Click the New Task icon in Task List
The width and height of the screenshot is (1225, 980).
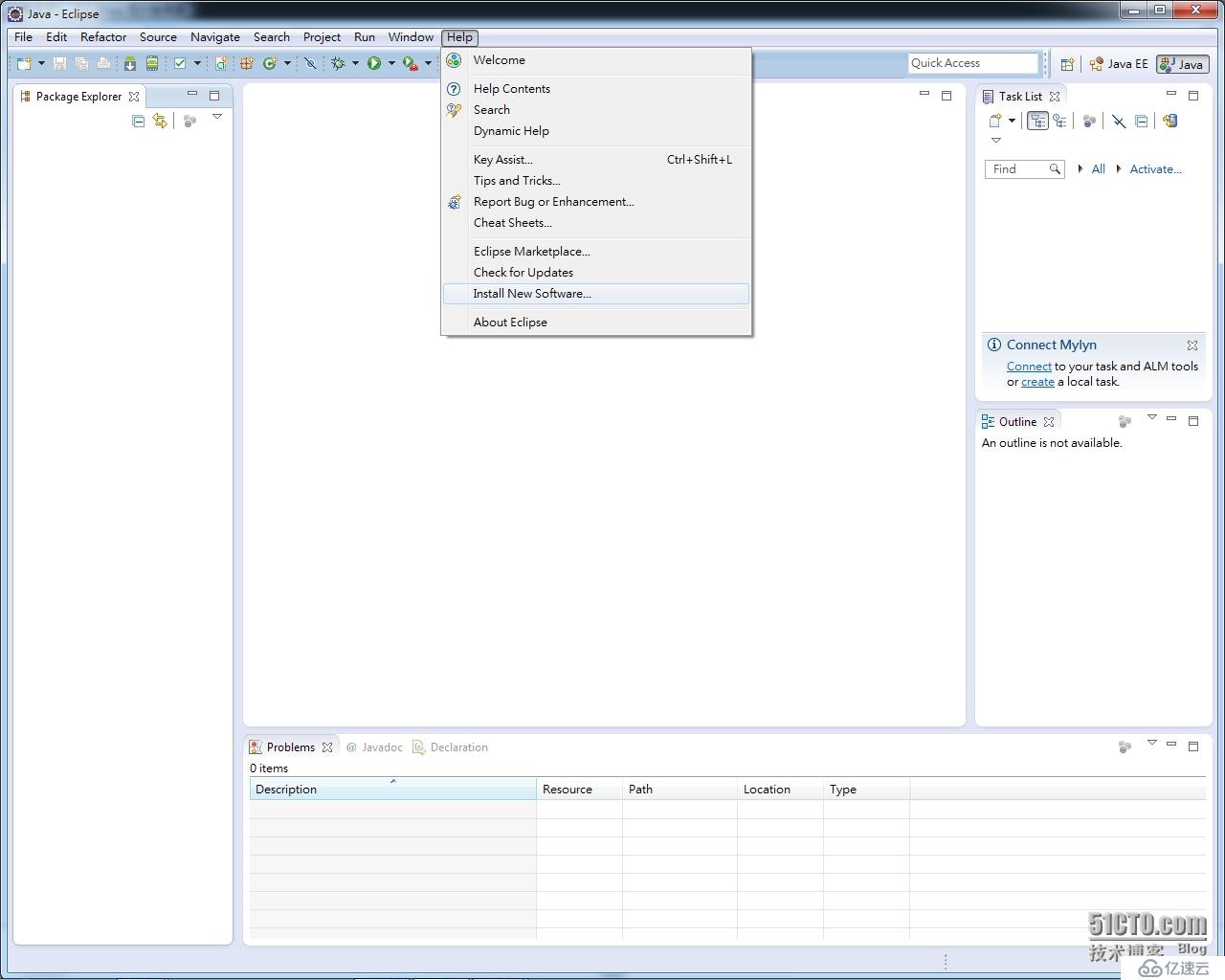995,121
